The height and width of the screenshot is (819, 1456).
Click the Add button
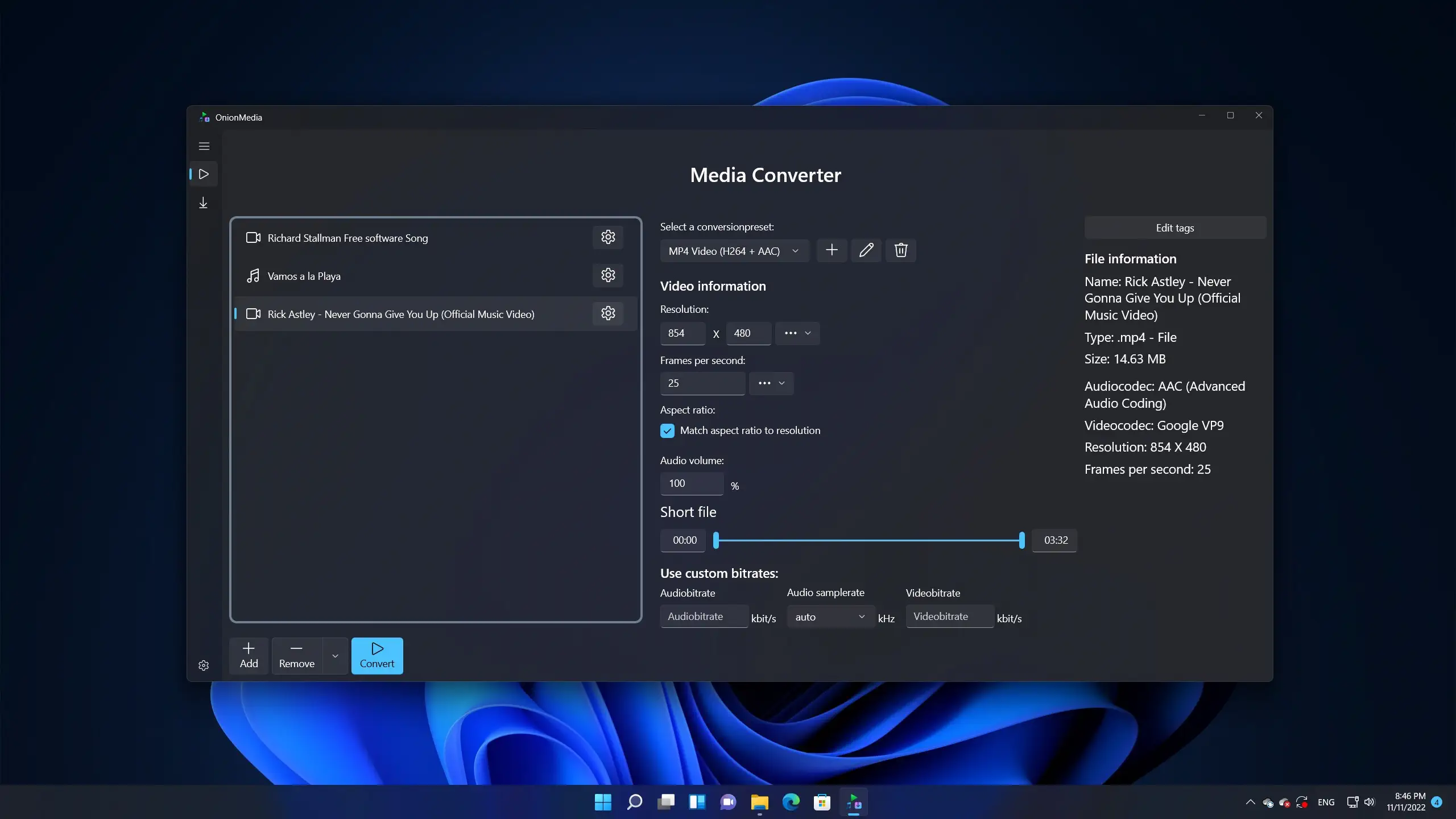[249, 656]
